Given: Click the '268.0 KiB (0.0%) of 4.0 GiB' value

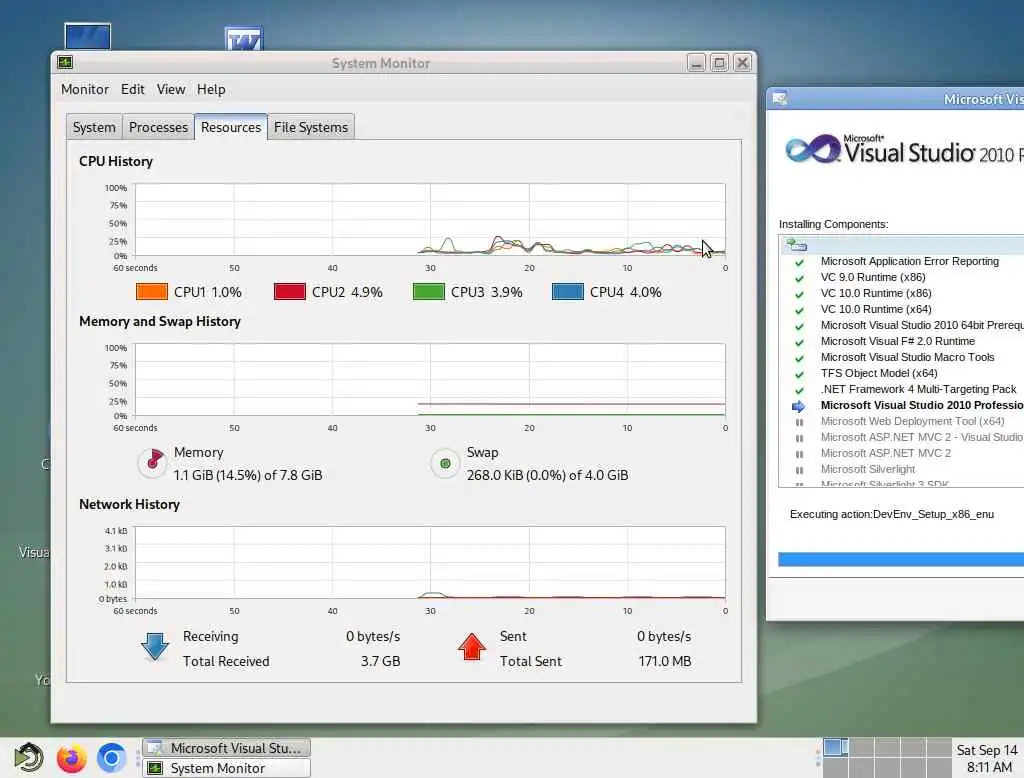Looking at the screenshot, I should [x=547, y=476].
